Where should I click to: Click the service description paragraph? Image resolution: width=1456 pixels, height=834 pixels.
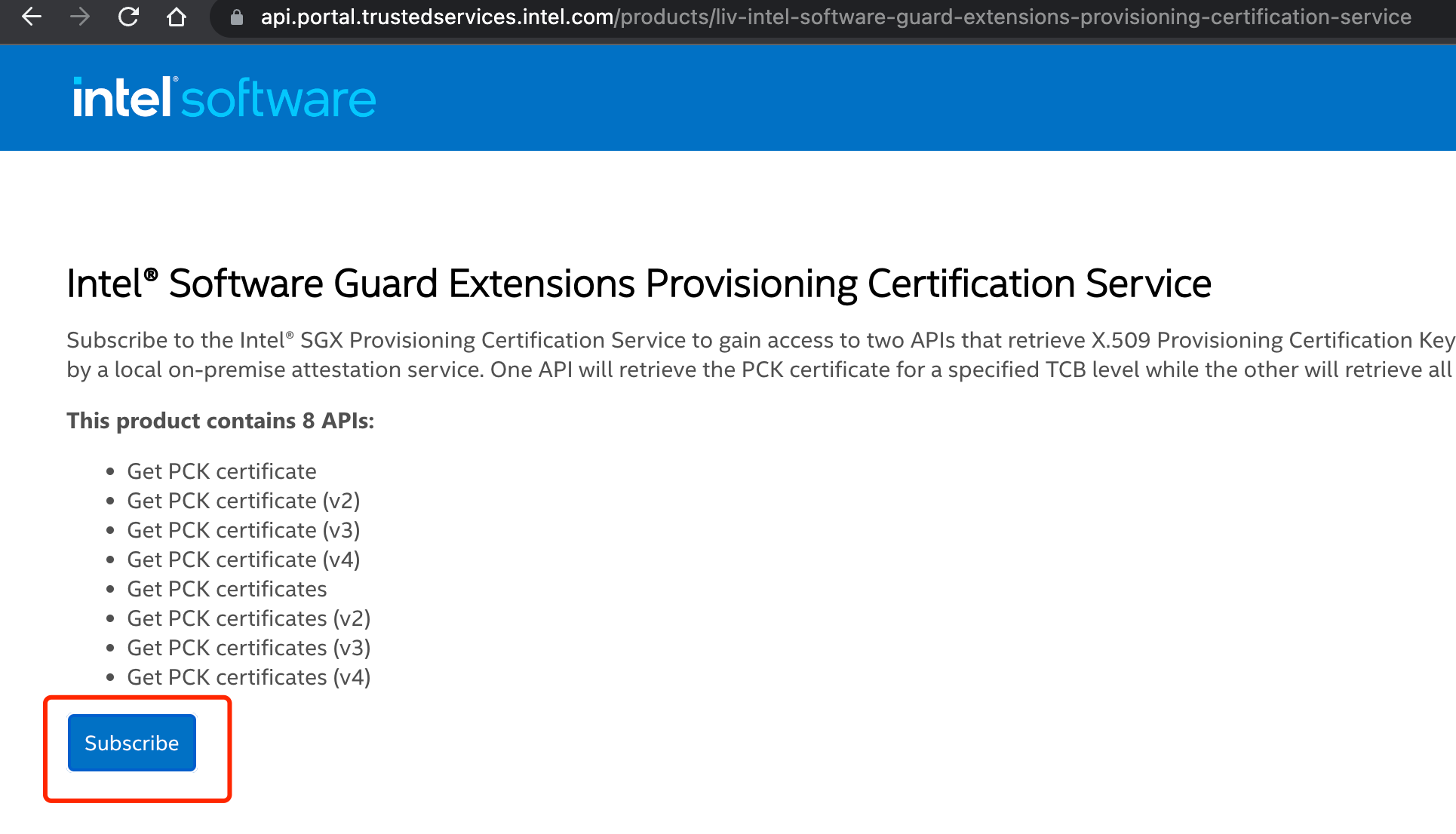pyautogui.click(x=754, y=354)
